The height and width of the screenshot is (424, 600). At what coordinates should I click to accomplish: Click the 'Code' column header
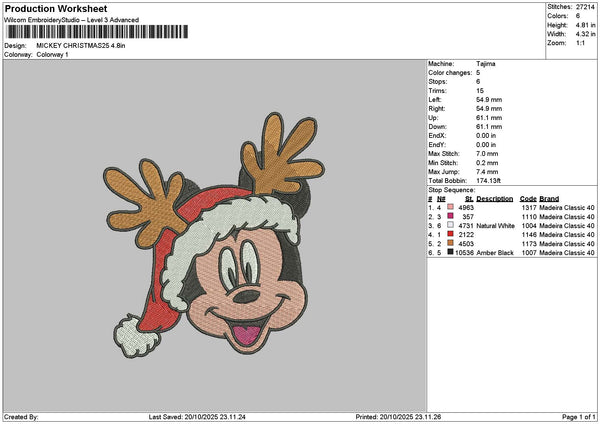528,199
